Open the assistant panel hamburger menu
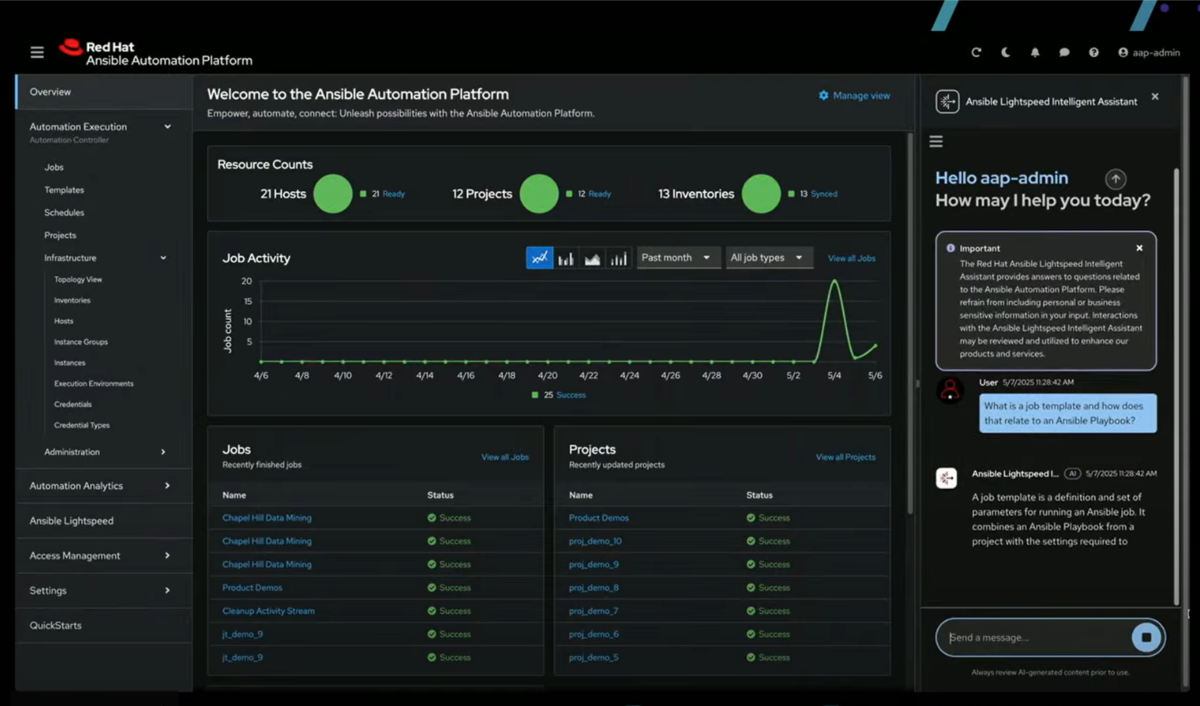This screenshot has width=1200, height=706. coord(936,142)
